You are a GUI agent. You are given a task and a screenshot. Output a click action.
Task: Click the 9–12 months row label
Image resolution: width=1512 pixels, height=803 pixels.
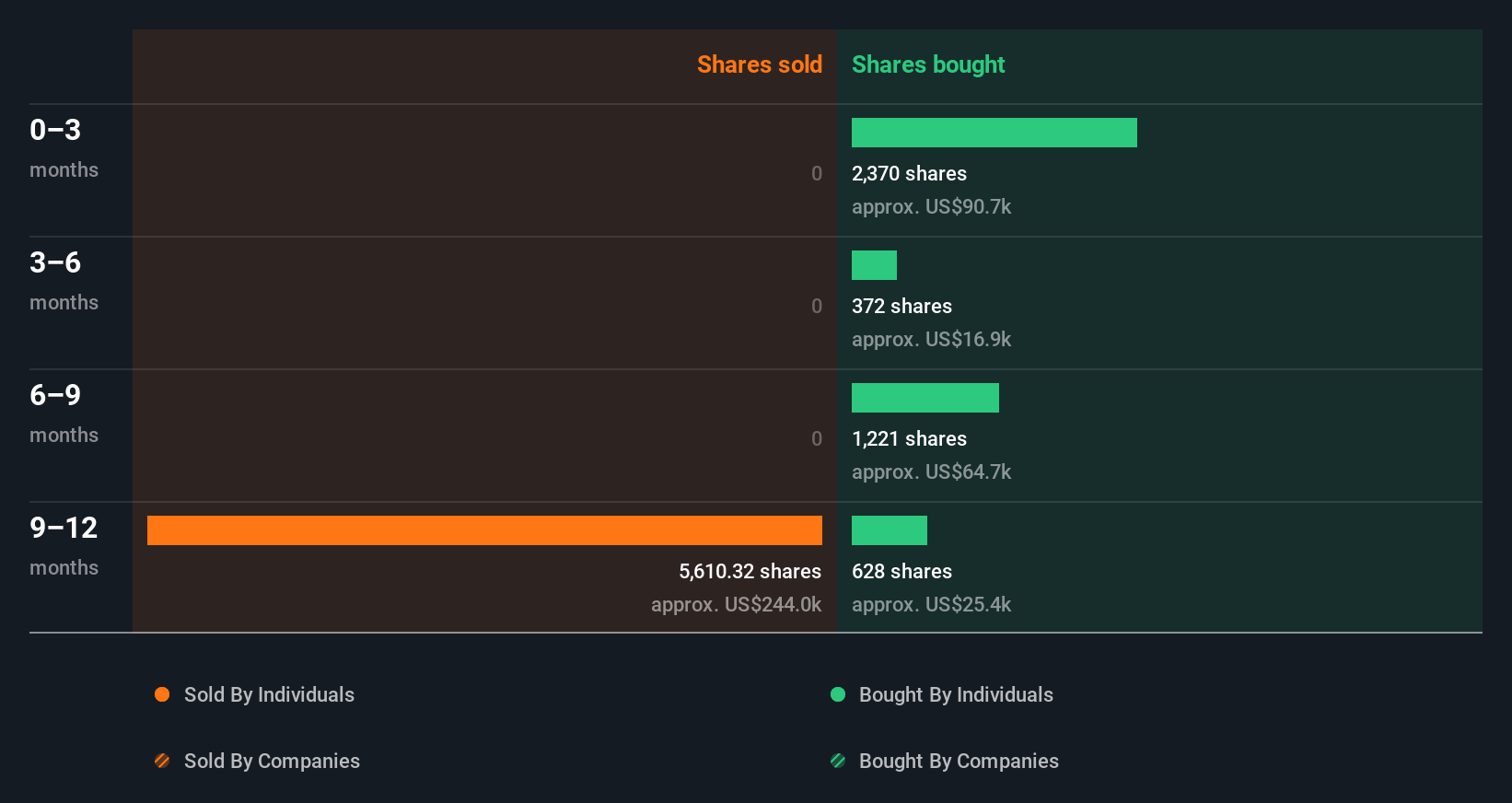tap(64, 546)
